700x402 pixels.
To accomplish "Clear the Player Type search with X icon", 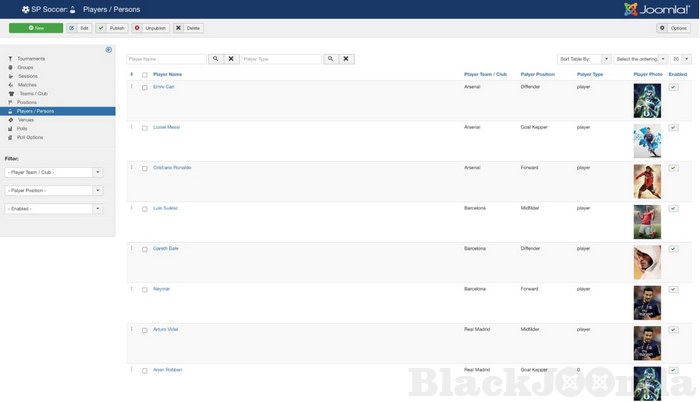I will tap(346, 59).
